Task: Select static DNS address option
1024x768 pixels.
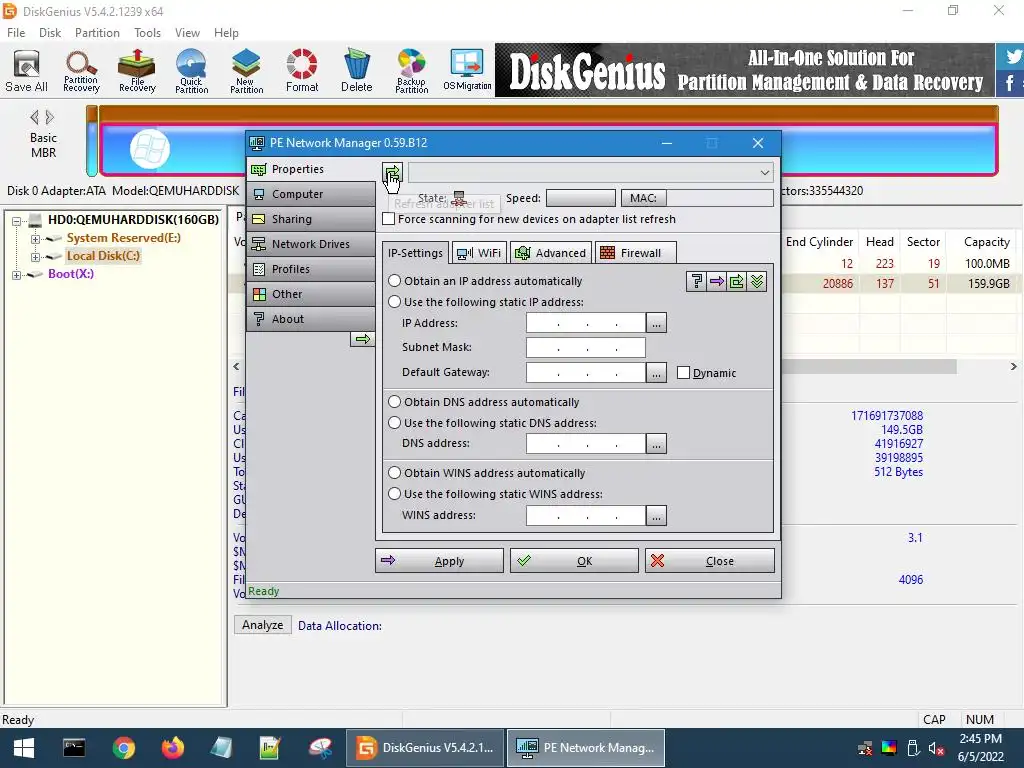Action: point(394,423)
